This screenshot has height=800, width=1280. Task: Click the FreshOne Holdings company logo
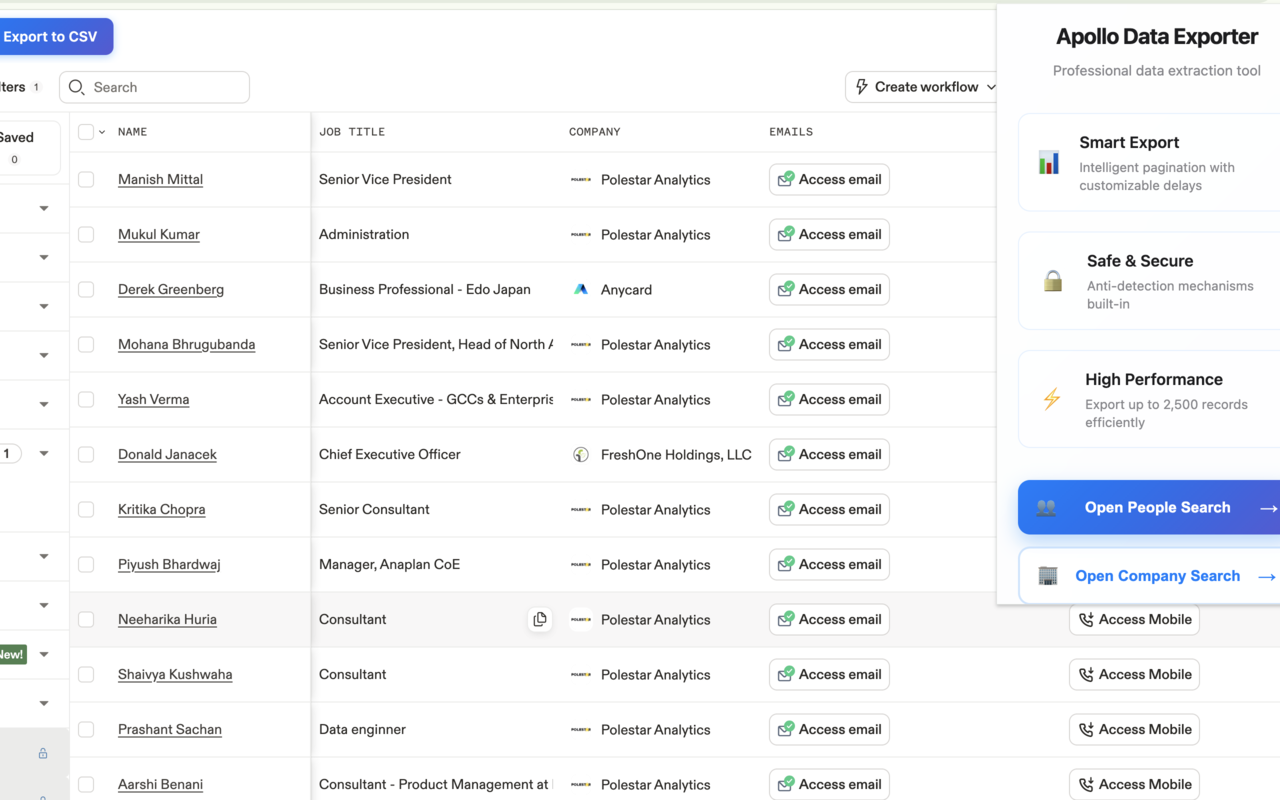[x=581, y=455]
